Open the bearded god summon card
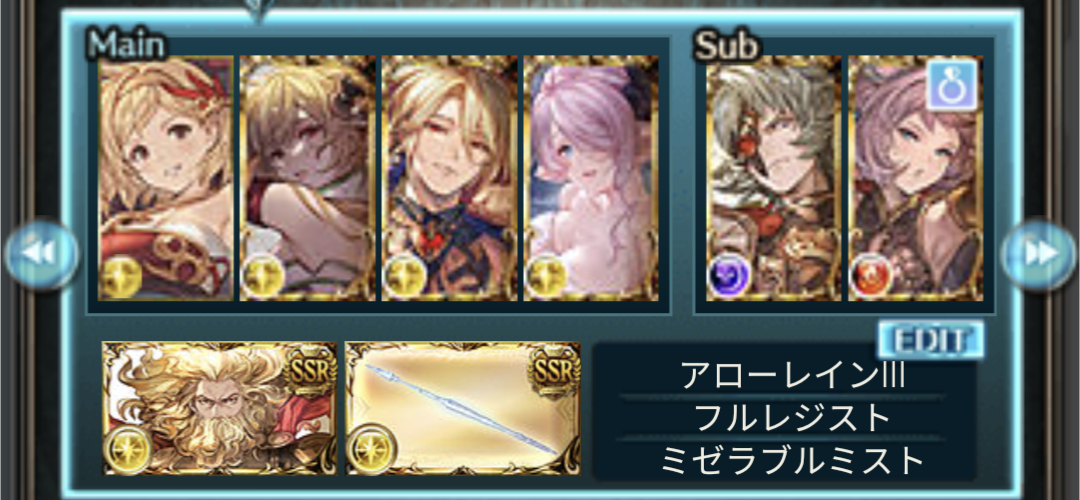 click(x=220, y=408)
